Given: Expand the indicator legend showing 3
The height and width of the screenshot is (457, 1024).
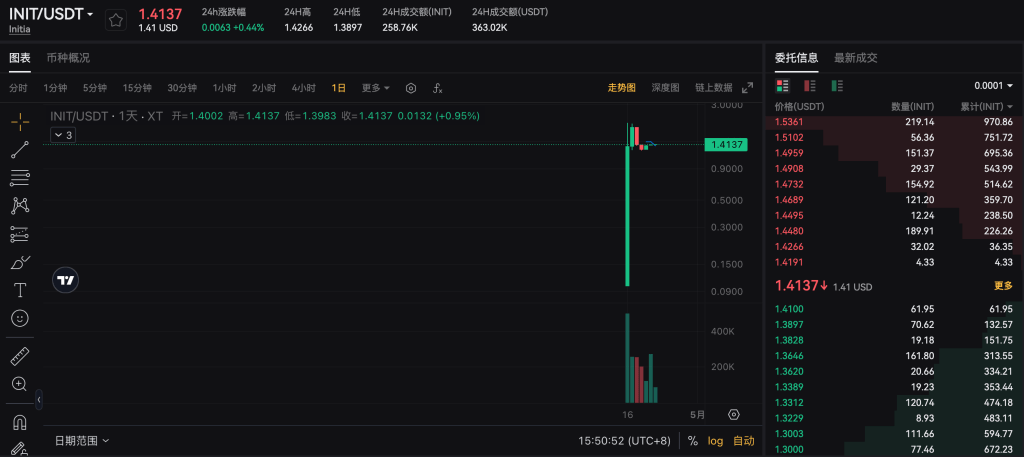Looking at the screenshot, I should point(63,135).
